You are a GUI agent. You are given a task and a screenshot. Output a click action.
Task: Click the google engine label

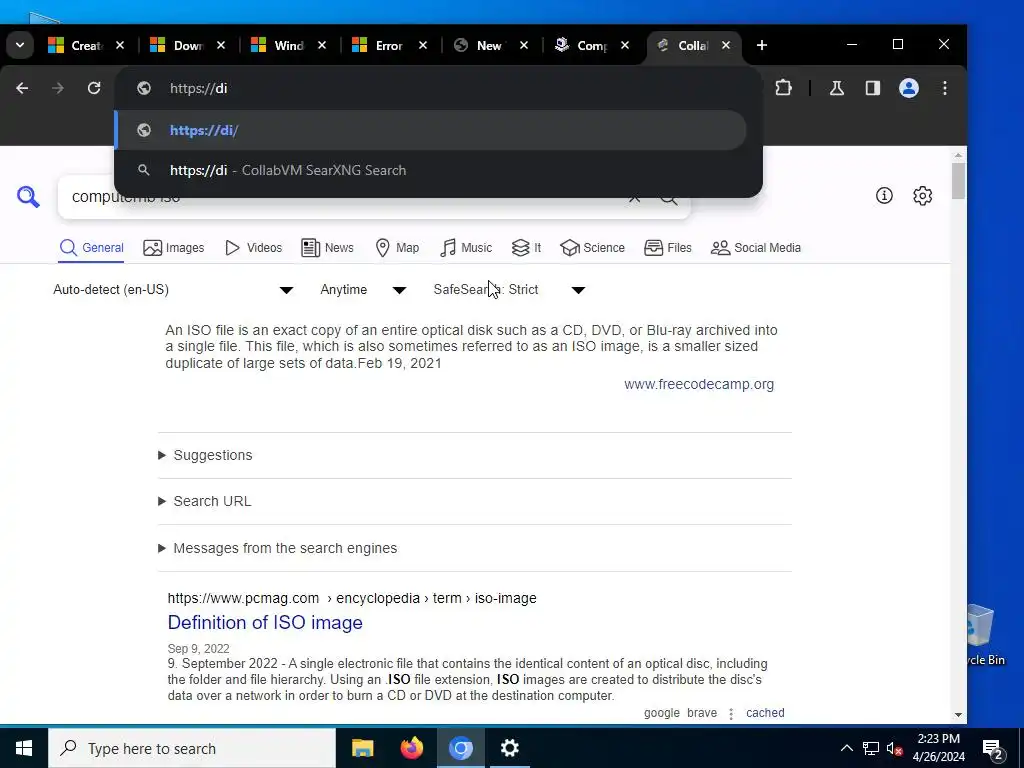click(662, 712)
